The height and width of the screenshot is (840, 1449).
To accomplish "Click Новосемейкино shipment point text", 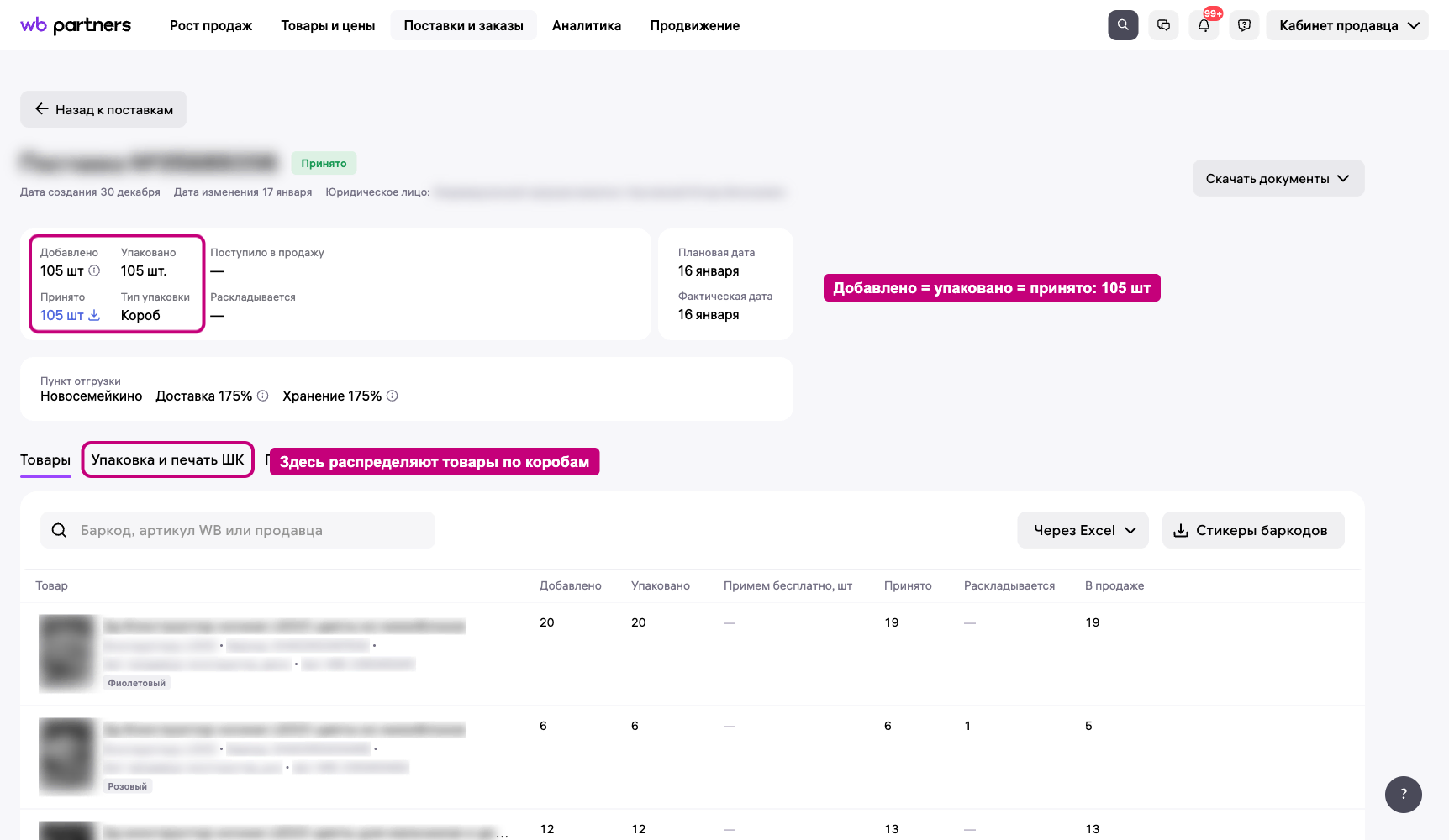I will pos(92,396).
